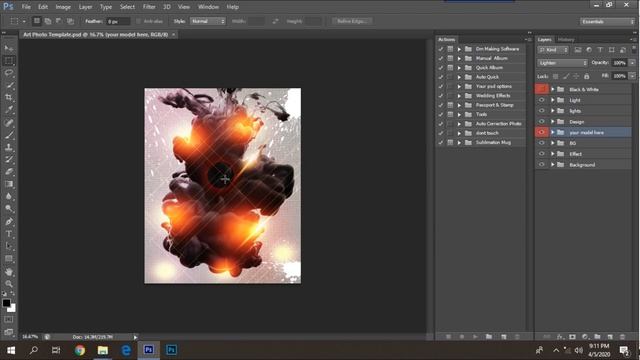Hide the Background layer group
The height and width of the screenshot is (360, 640).
[542, 164]
